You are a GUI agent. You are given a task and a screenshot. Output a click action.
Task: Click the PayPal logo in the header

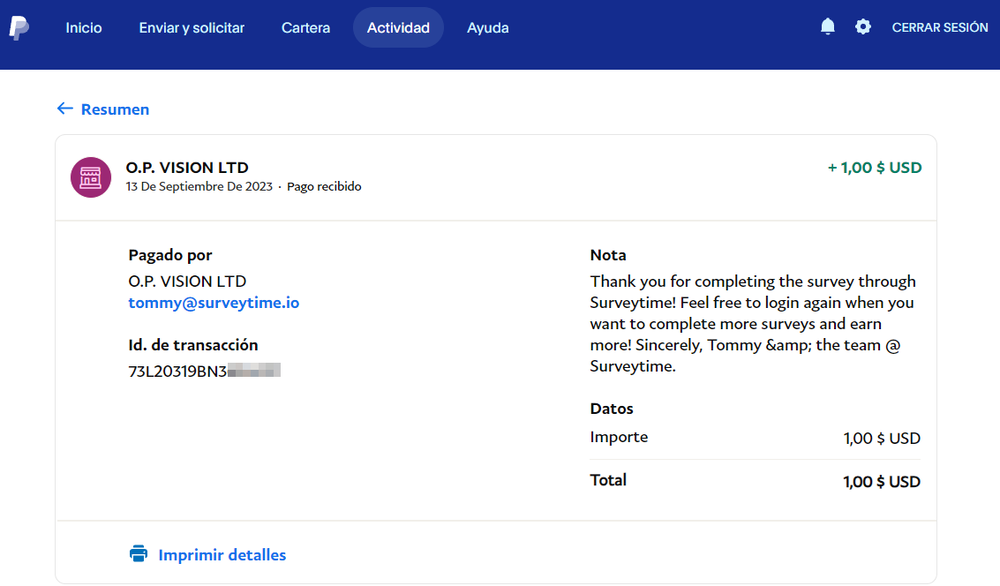pos(19,28)
